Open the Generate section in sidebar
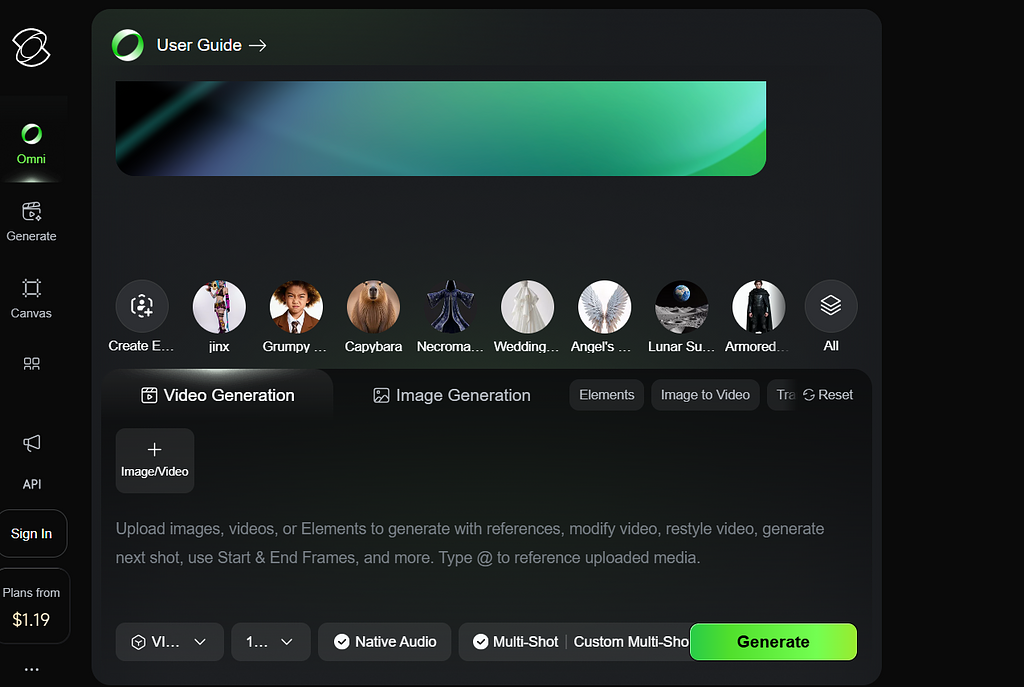The width and height of the screenshot is (1024, 687). pyautogui.click(x=31, y=220)
